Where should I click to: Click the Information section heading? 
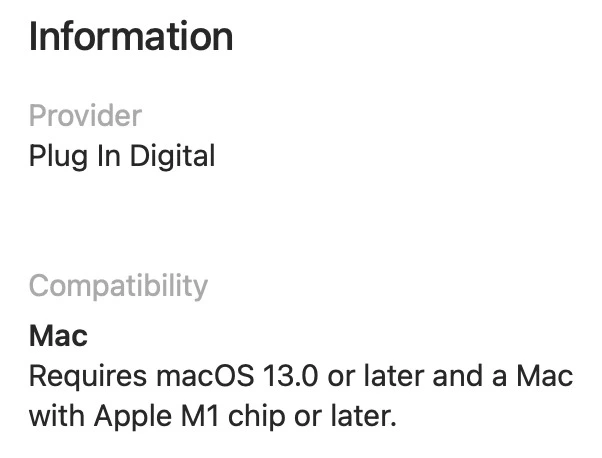(x=131, y=36)
